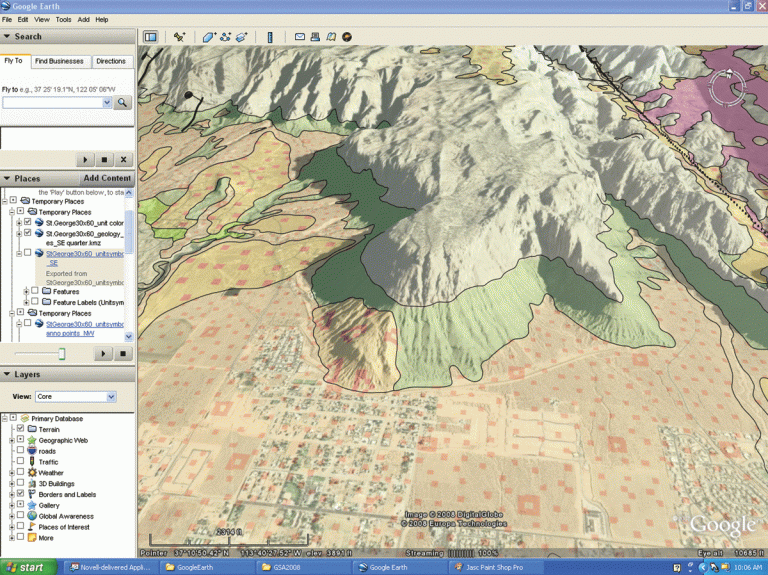Uncheck the Terrain layer checkbox
This screenshot has width=768, height=575.
(x=20, y=429)
